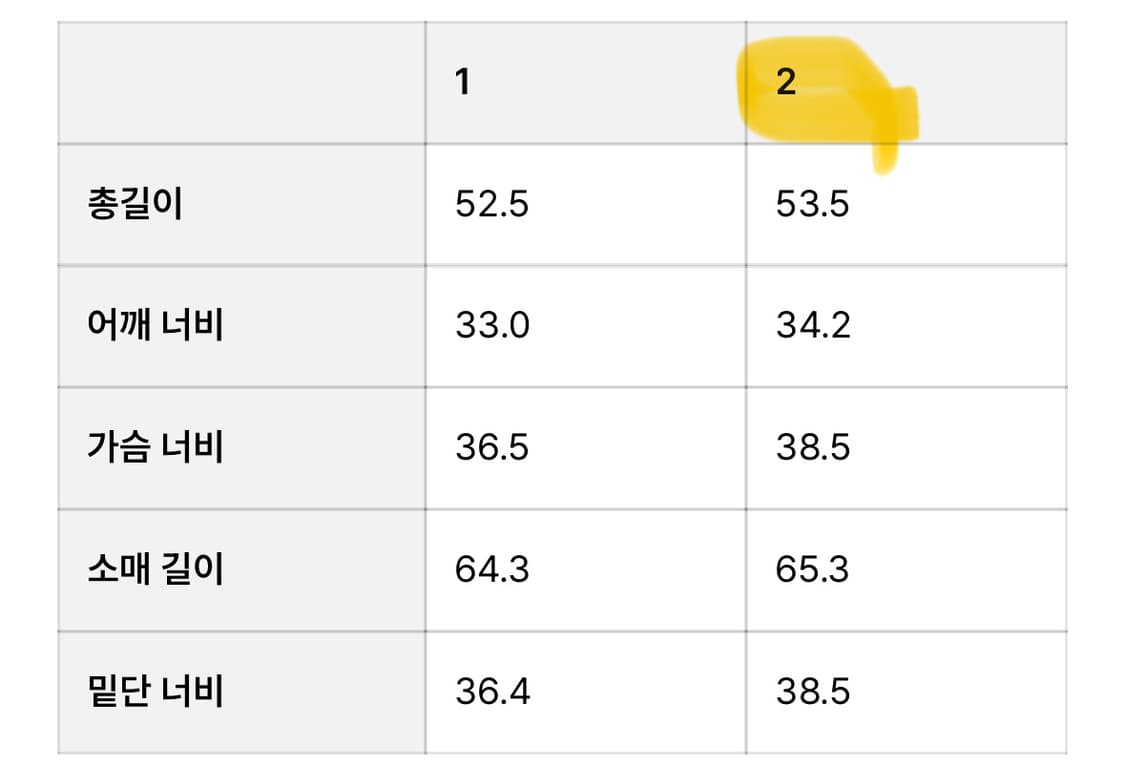Select the 53.5 total length value
This screenshot has height=782, width=1125.
[x=812, y=205]
